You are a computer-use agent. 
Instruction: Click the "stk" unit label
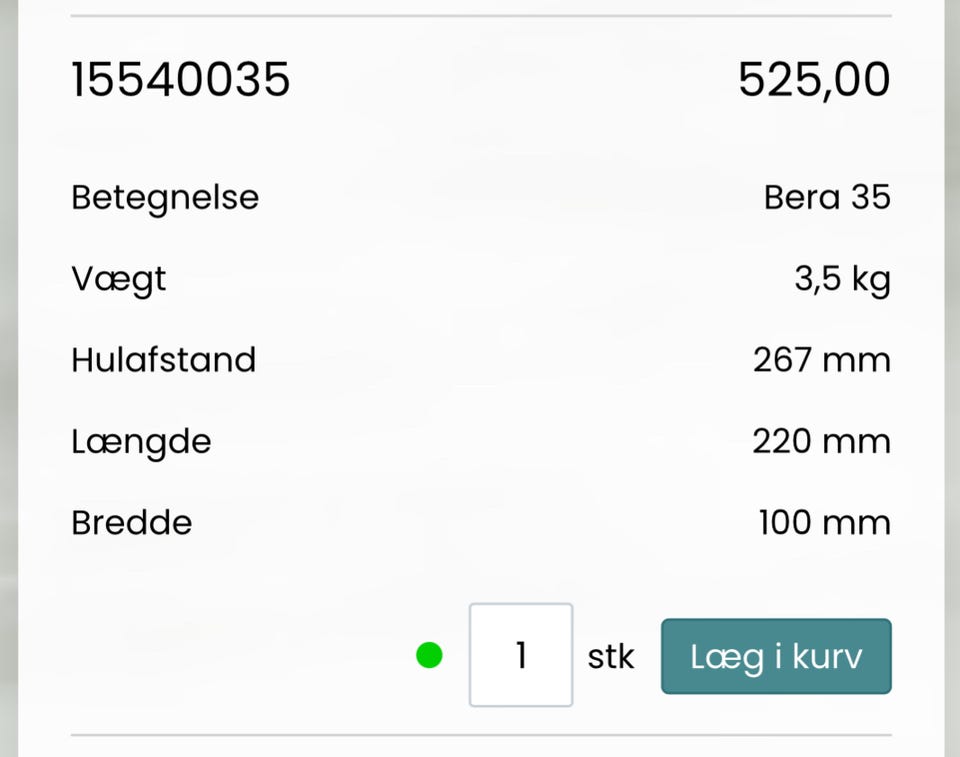click(x=611, y=657)
